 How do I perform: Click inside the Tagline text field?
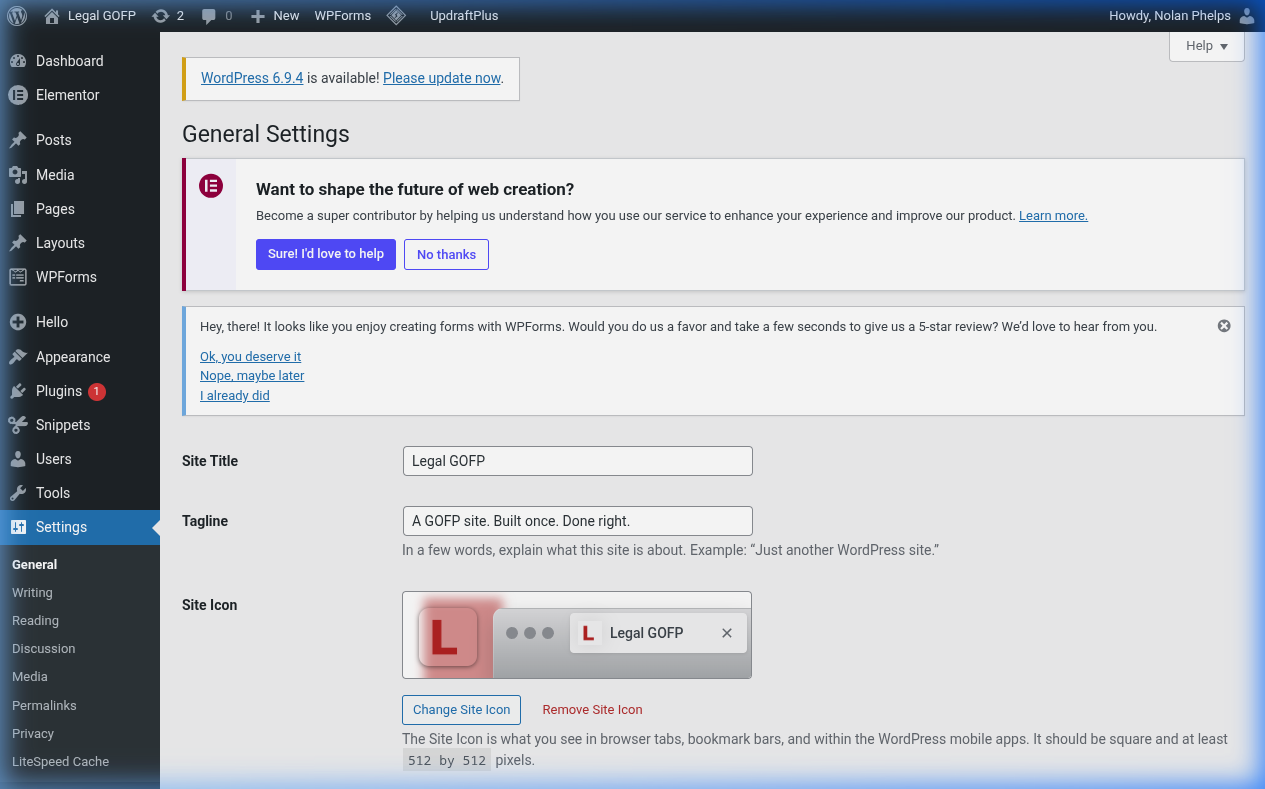tap(577, 520)
